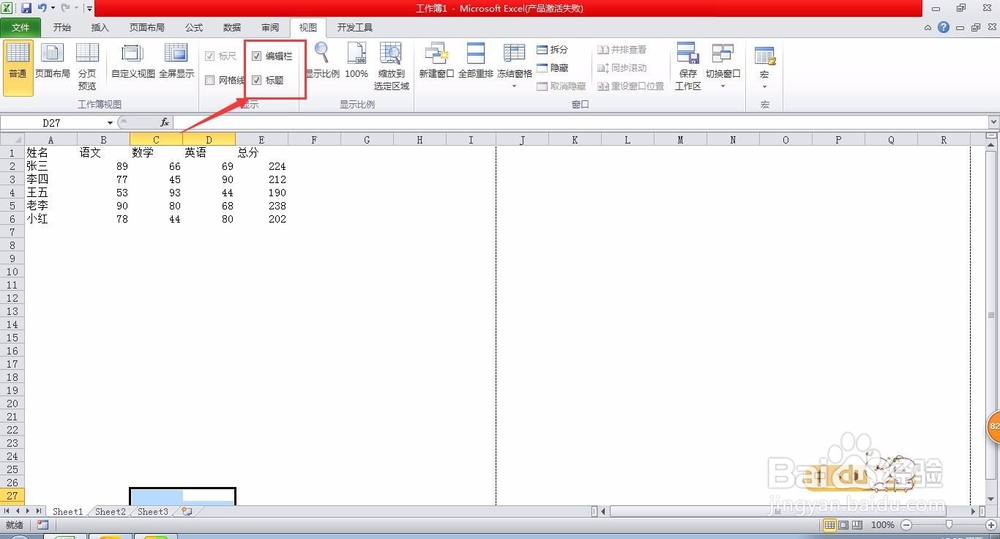This screenshot has height=539, width=1000.
Task: Open Custom Views (自定义视图)
Action: tap(133, 62)
